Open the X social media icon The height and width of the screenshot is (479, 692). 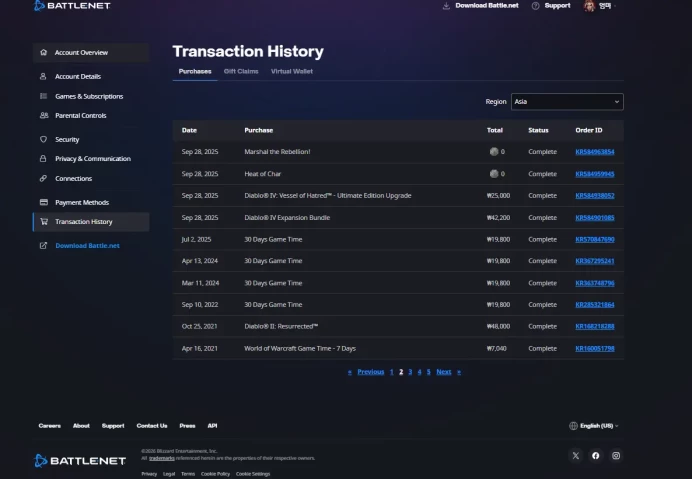click(x=575, y=456)
